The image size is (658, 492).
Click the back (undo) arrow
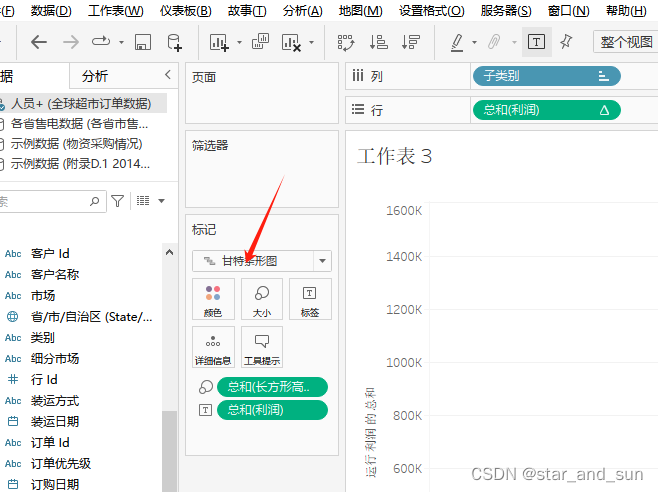(39, 42)
